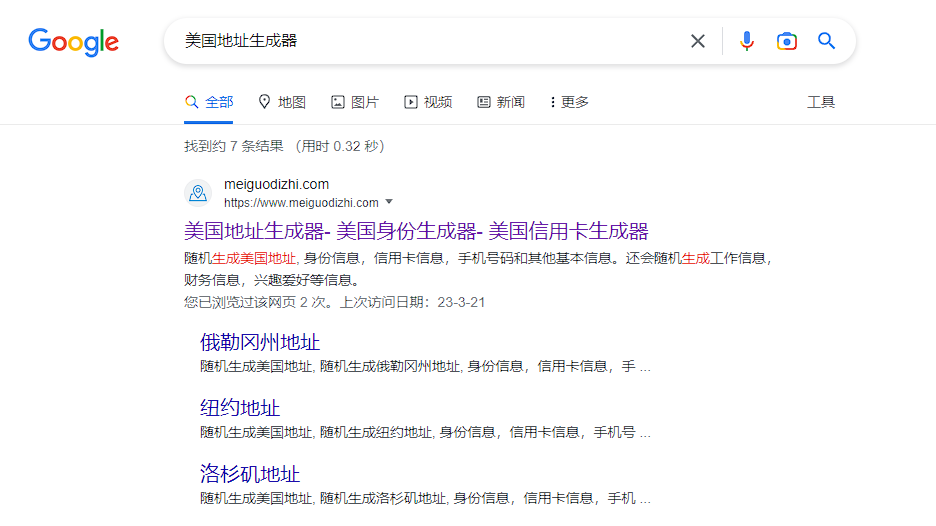Click the description under 俄勒冈州地址

pyautogui.click(x=425, y=366)
